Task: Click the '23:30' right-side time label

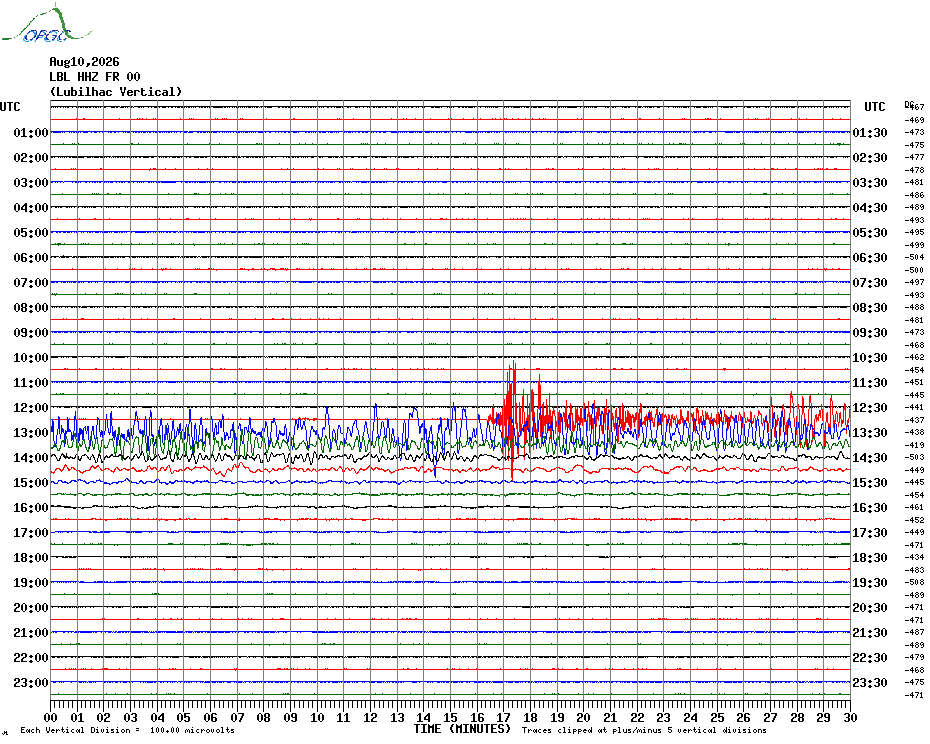Action: pos(870,683)
